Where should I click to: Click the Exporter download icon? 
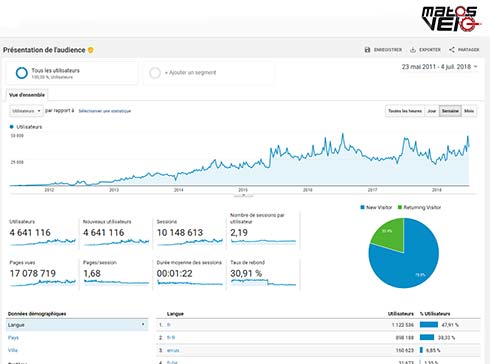[x=413, y=50]
